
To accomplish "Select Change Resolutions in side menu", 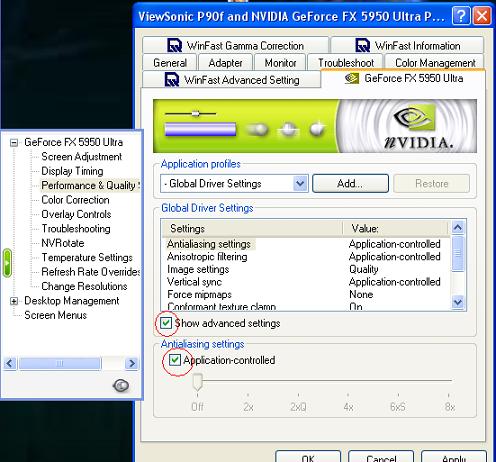I will 84,286.
